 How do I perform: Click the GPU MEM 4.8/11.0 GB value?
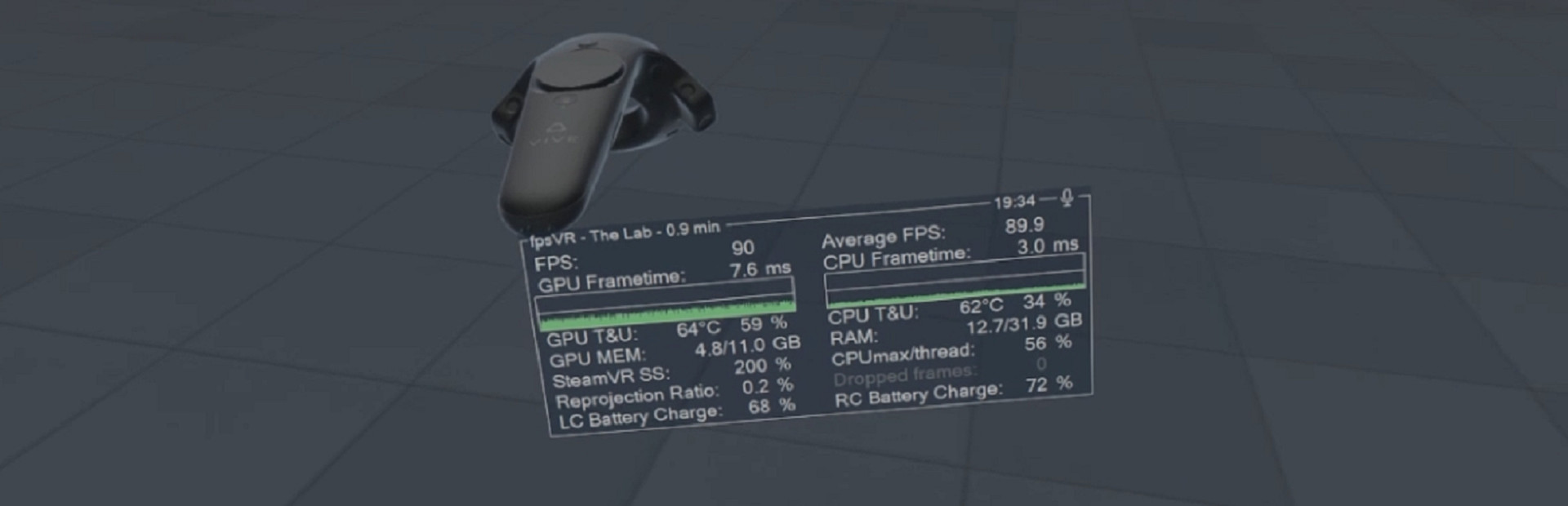pyautogui.click(x=746, y=347)
